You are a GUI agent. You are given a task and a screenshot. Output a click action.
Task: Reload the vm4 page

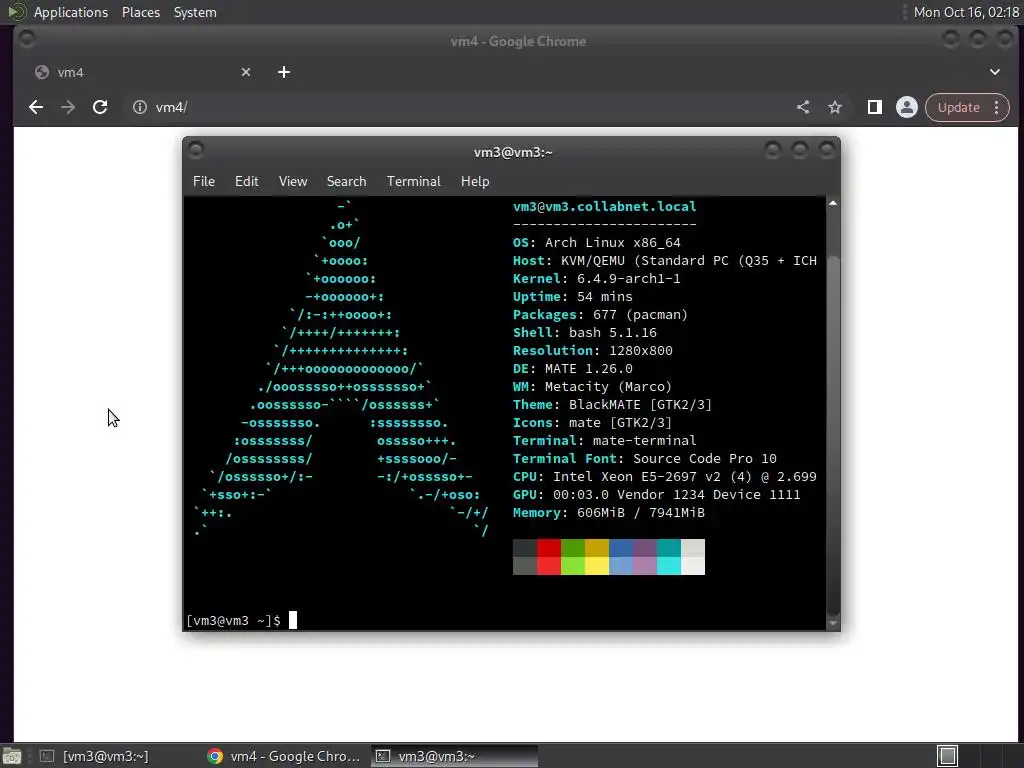click(x=100, y=107)
